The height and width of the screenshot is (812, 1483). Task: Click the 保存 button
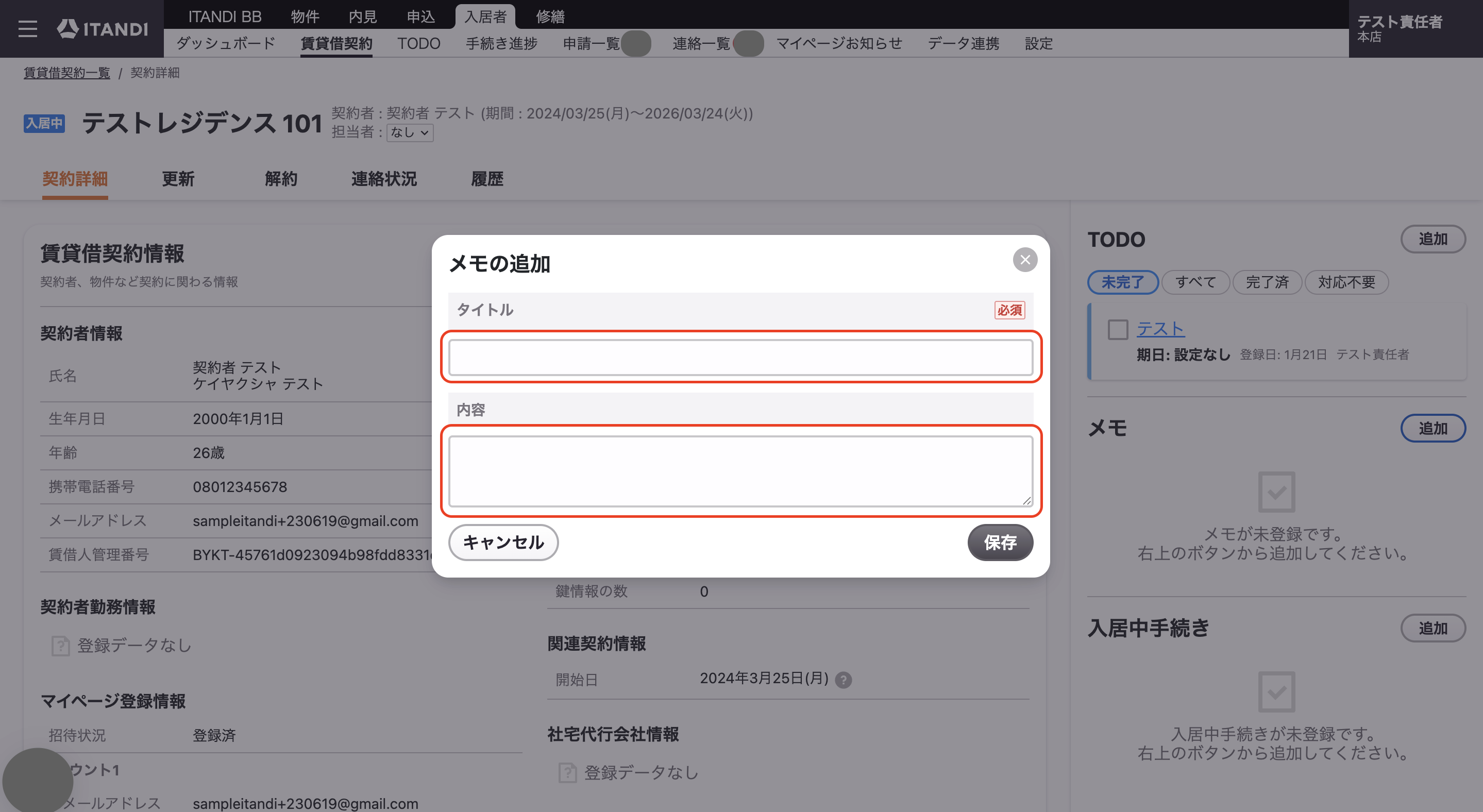tap(1000, 542)
